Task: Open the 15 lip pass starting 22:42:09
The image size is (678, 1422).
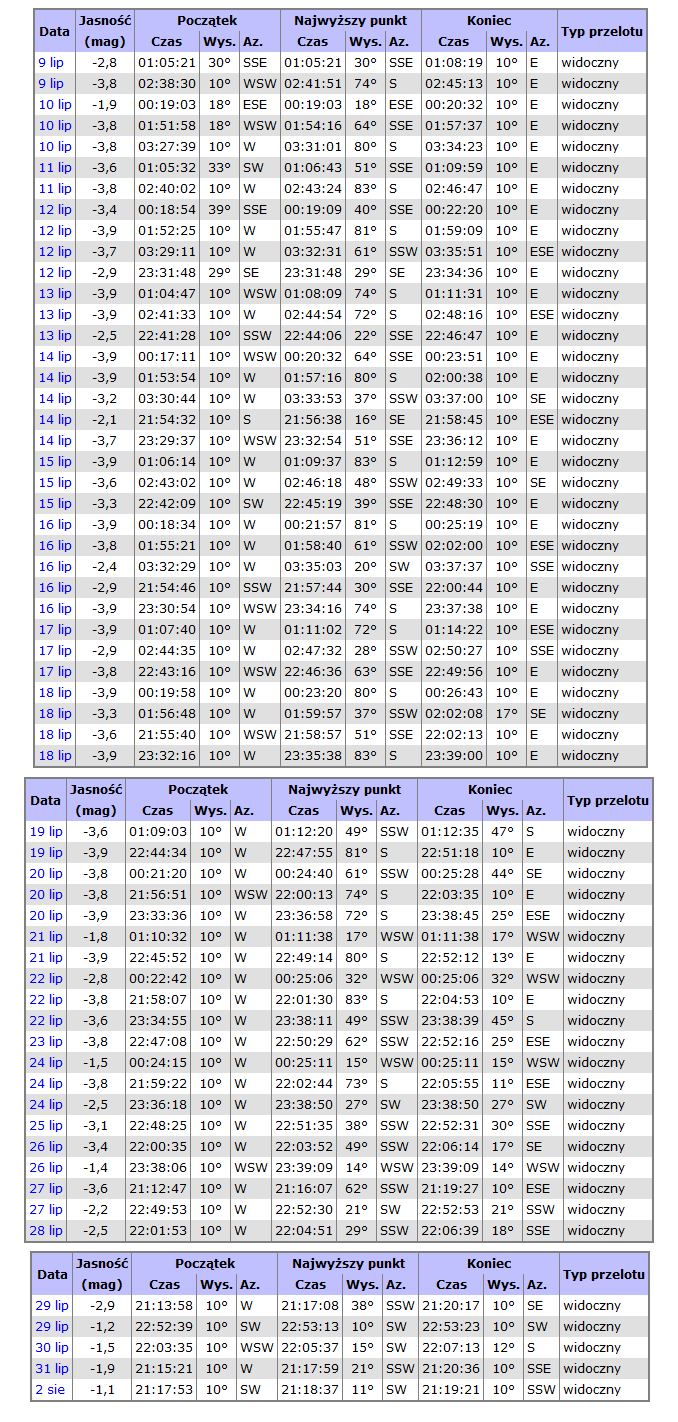Action: point(55,503)
